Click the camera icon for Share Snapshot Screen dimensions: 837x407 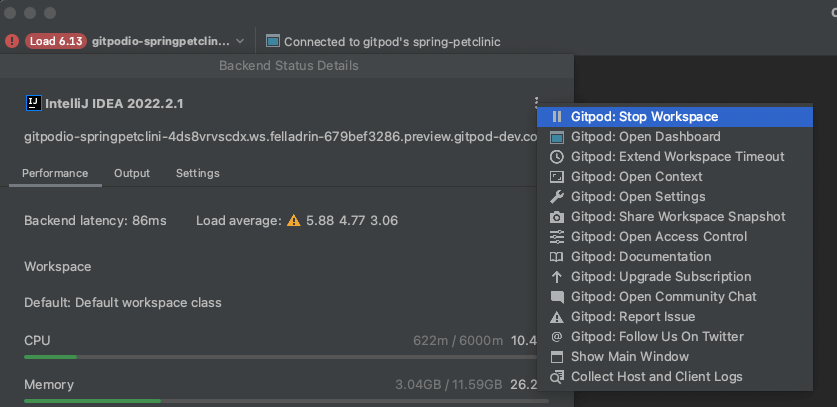(x=557, y=217)
